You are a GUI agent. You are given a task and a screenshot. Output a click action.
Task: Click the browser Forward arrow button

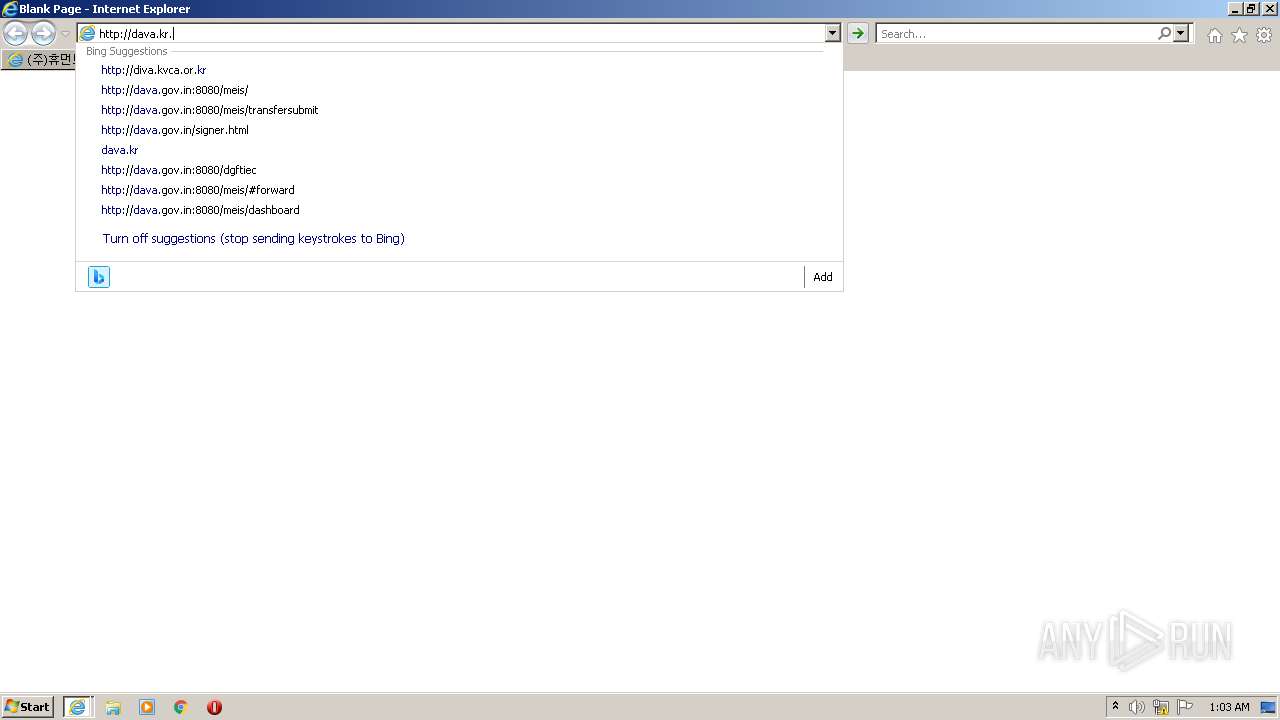coord(43,34)
